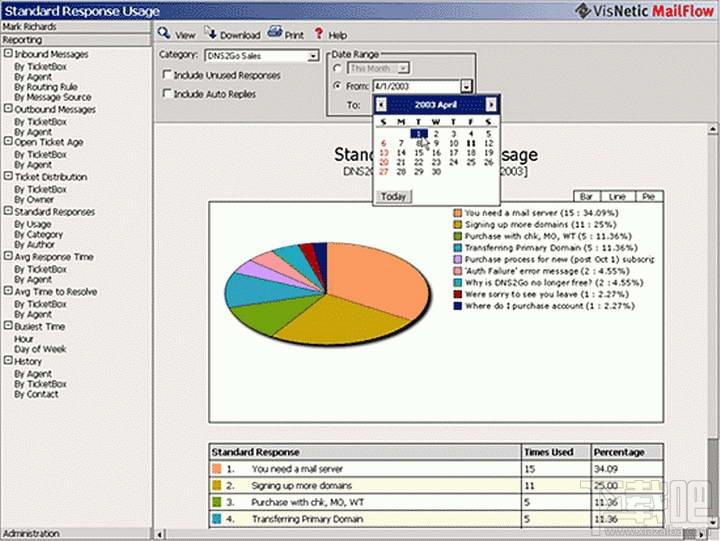This screenshot has width=720, height=541.
Task: Select April 15 in the calendar
Action: tap(419, 152)
